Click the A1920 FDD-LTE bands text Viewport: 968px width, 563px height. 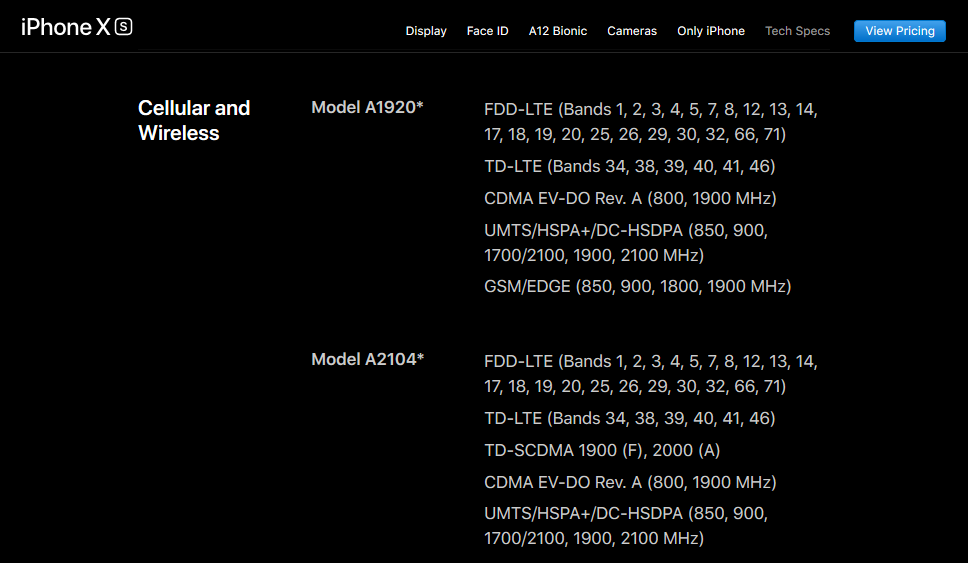pos(651,122)
